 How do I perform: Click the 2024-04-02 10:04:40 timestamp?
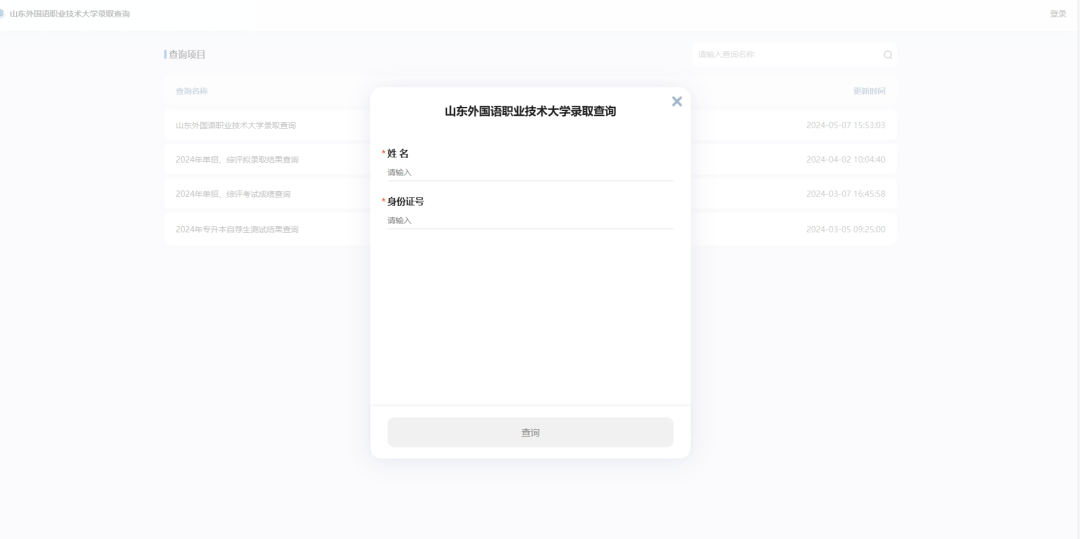[x=845, y=160]
